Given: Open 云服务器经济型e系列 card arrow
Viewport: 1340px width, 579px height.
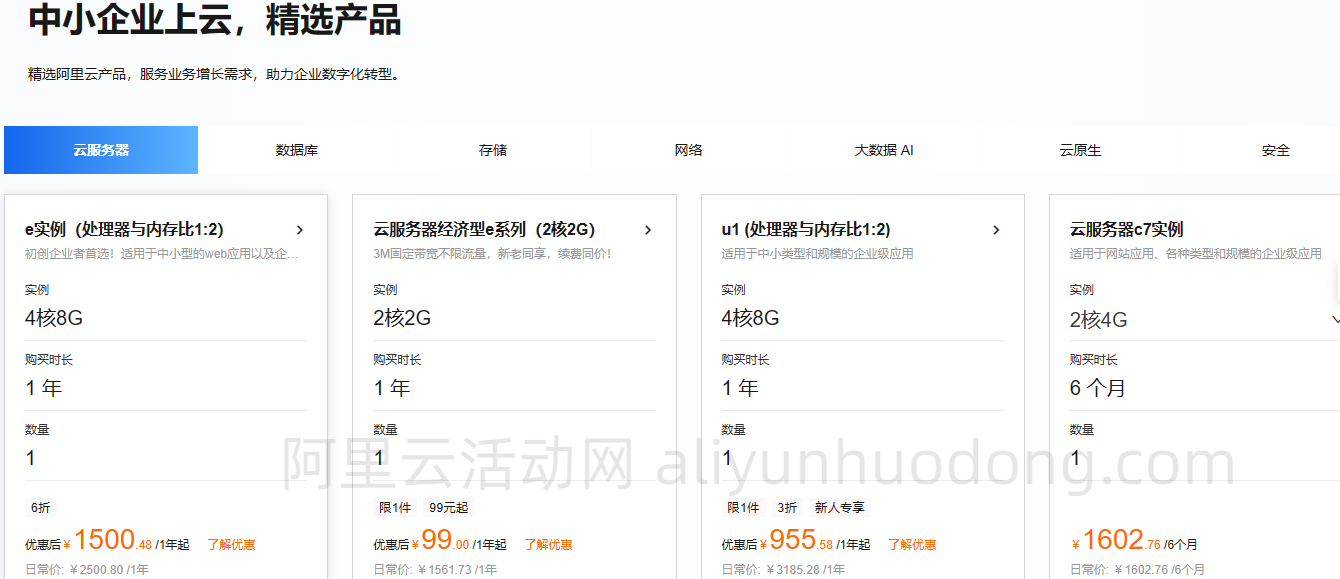Looking at the screenshot, I should click(648, 230).
